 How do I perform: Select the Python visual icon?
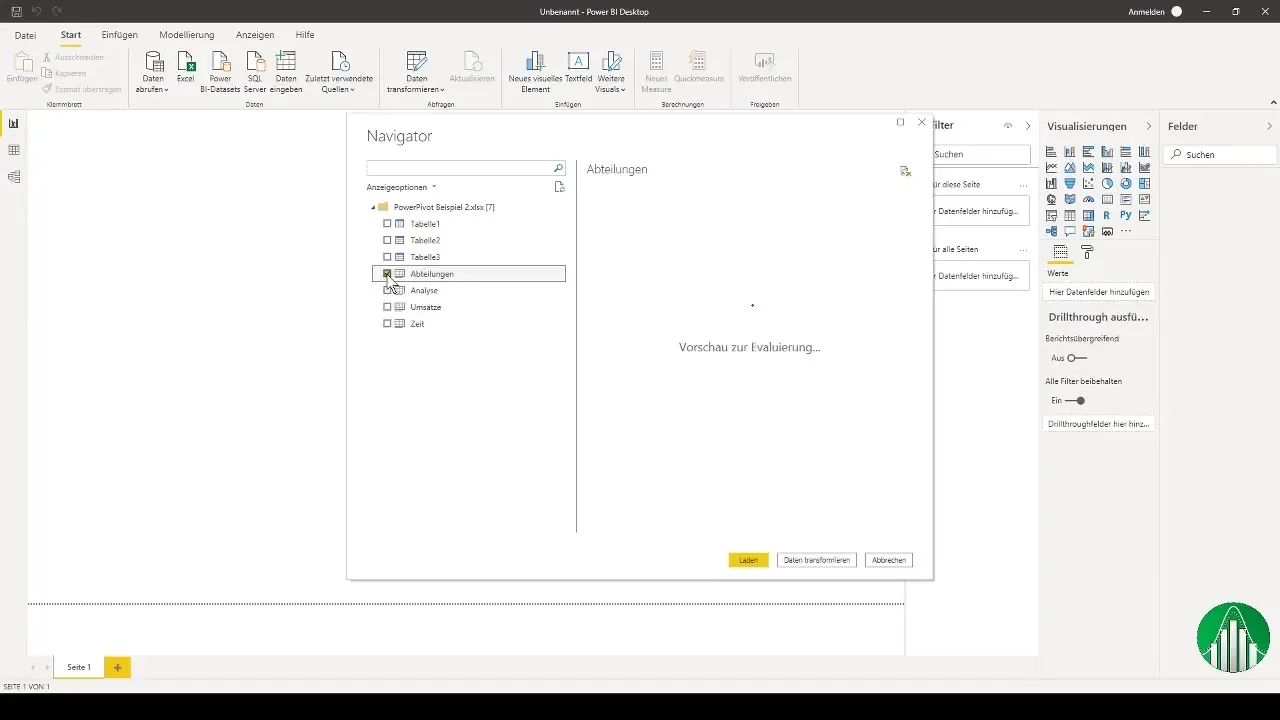[x=1126, y=215]
